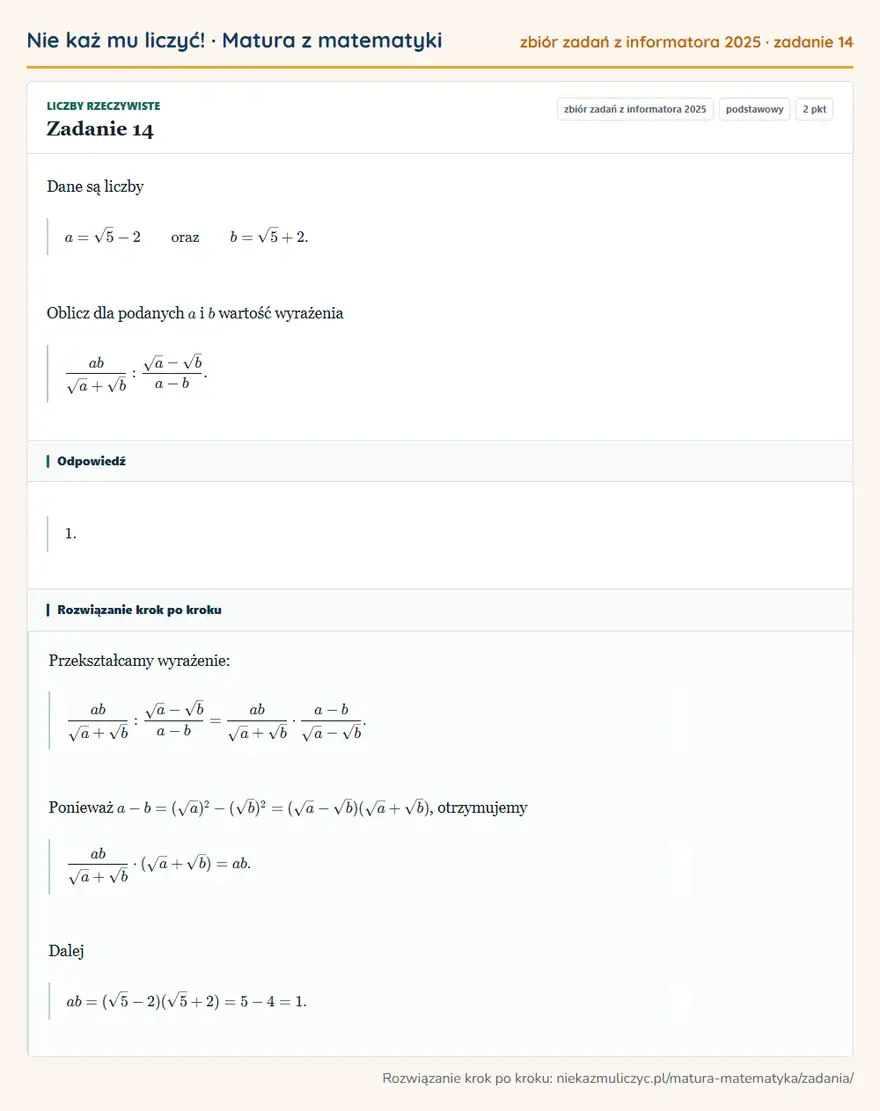Click the simplified result "= ab" equation
Screen dimensions: 880x1111
tap(159, 864)
